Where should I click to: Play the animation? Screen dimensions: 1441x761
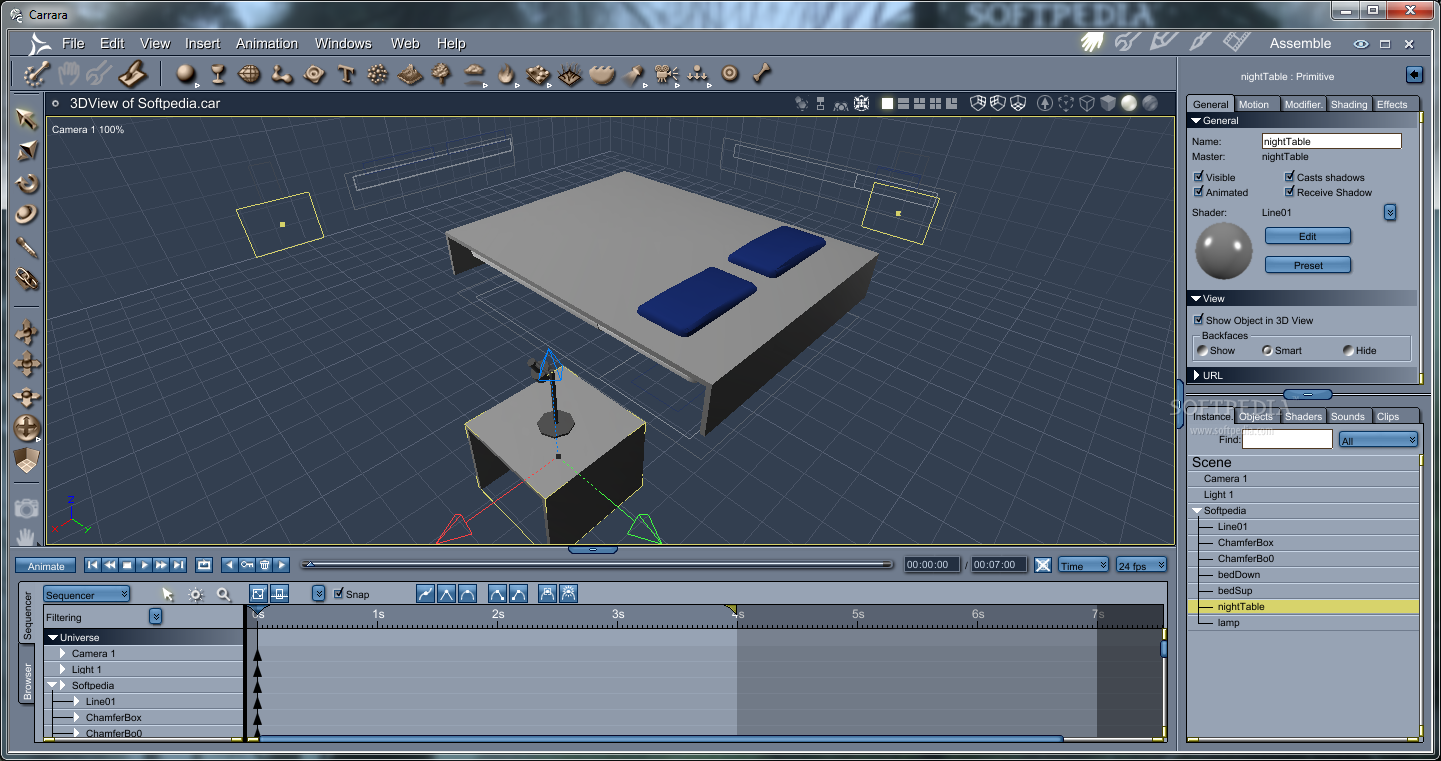[145, 565]
